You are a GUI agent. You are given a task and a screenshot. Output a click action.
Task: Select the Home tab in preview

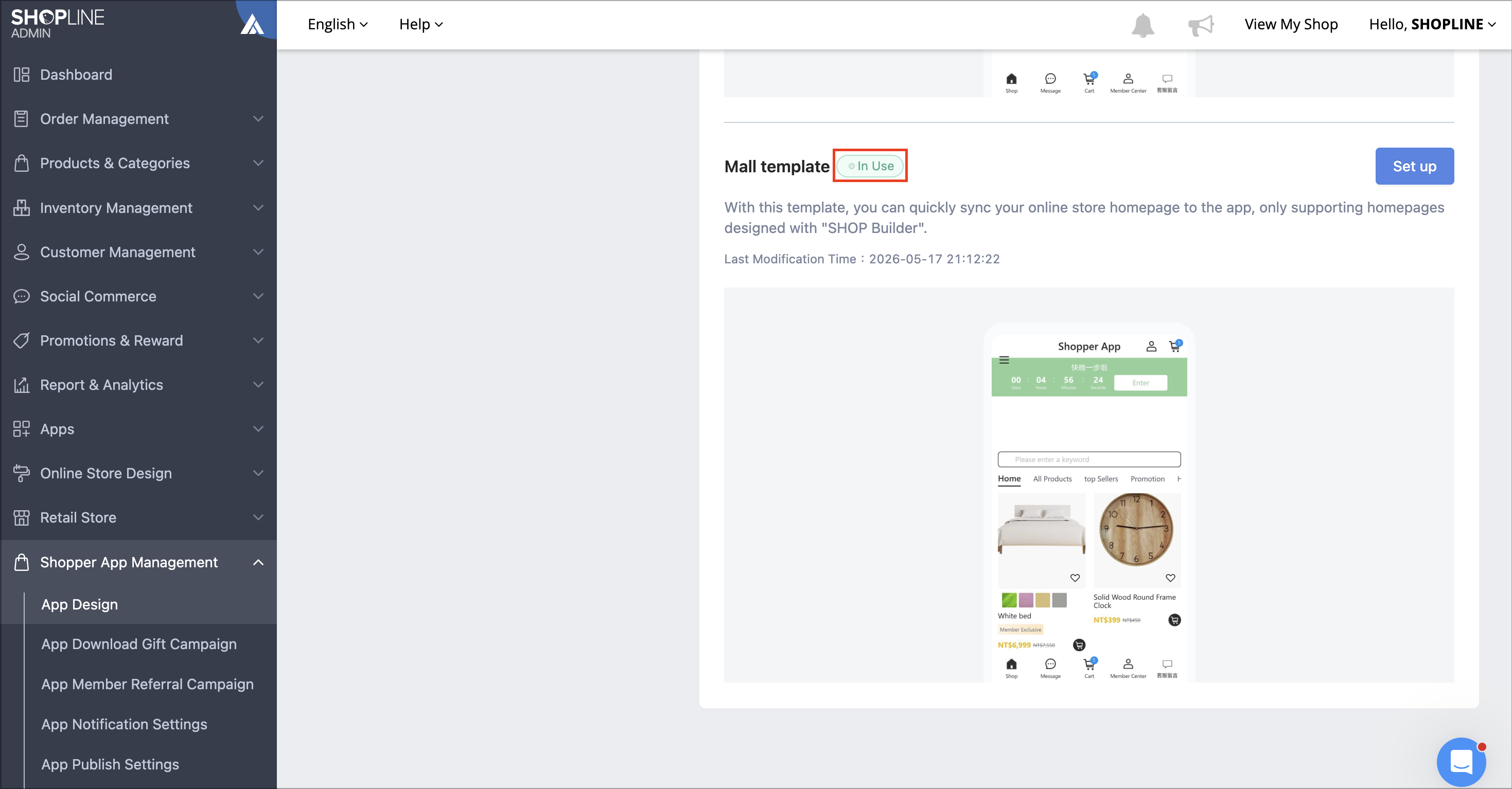[x=1009, y=479]
